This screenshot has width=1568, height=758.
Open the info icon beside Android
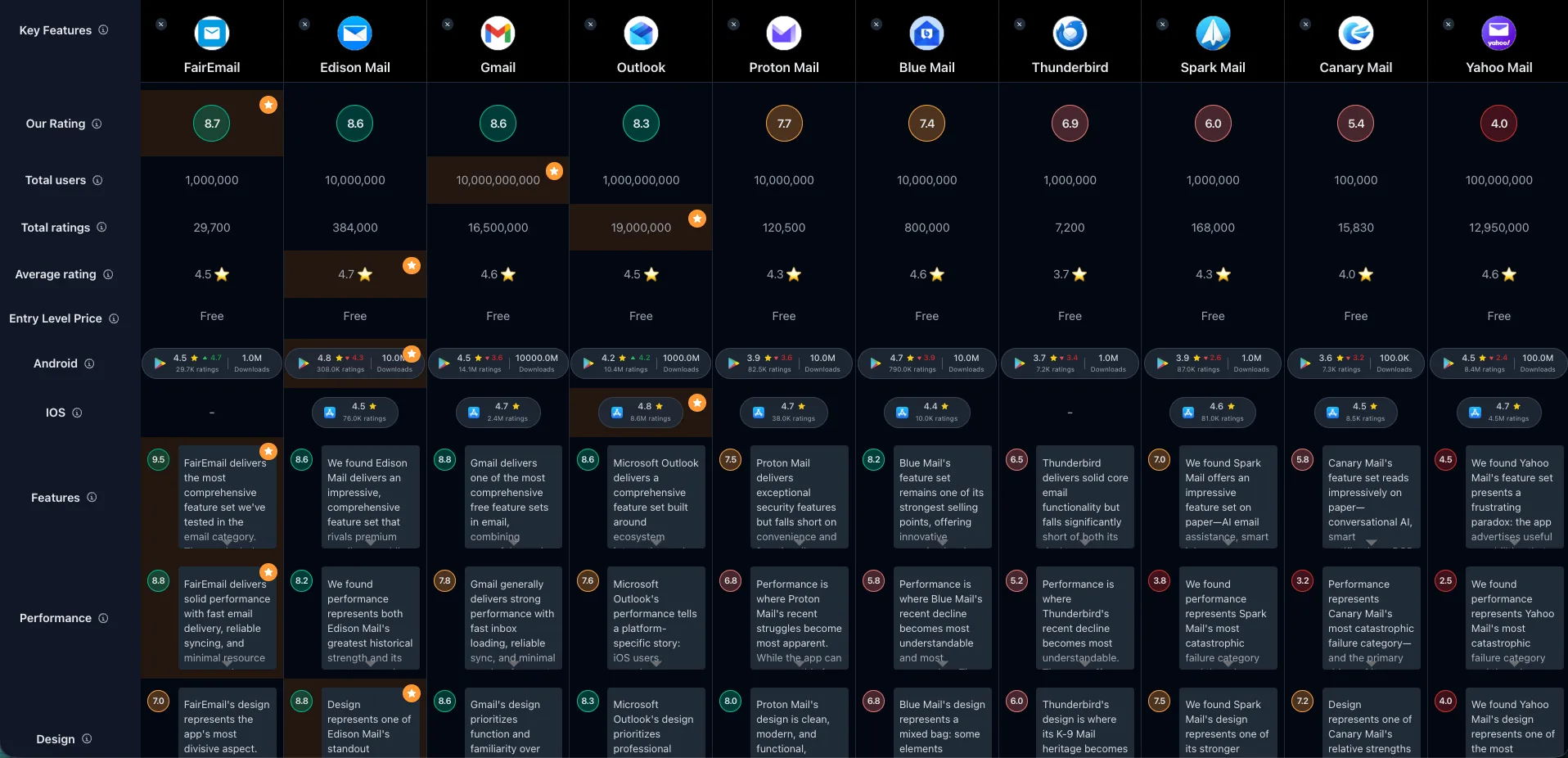click(89, 363)
